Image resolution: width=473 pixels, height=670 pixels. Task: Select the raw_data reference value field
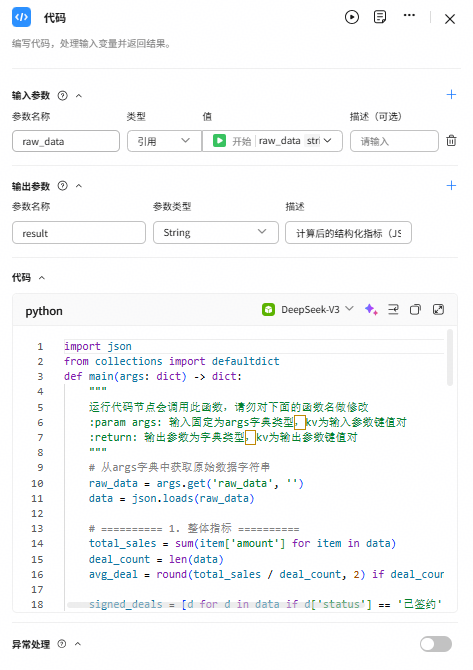click(x=272, y=141)
